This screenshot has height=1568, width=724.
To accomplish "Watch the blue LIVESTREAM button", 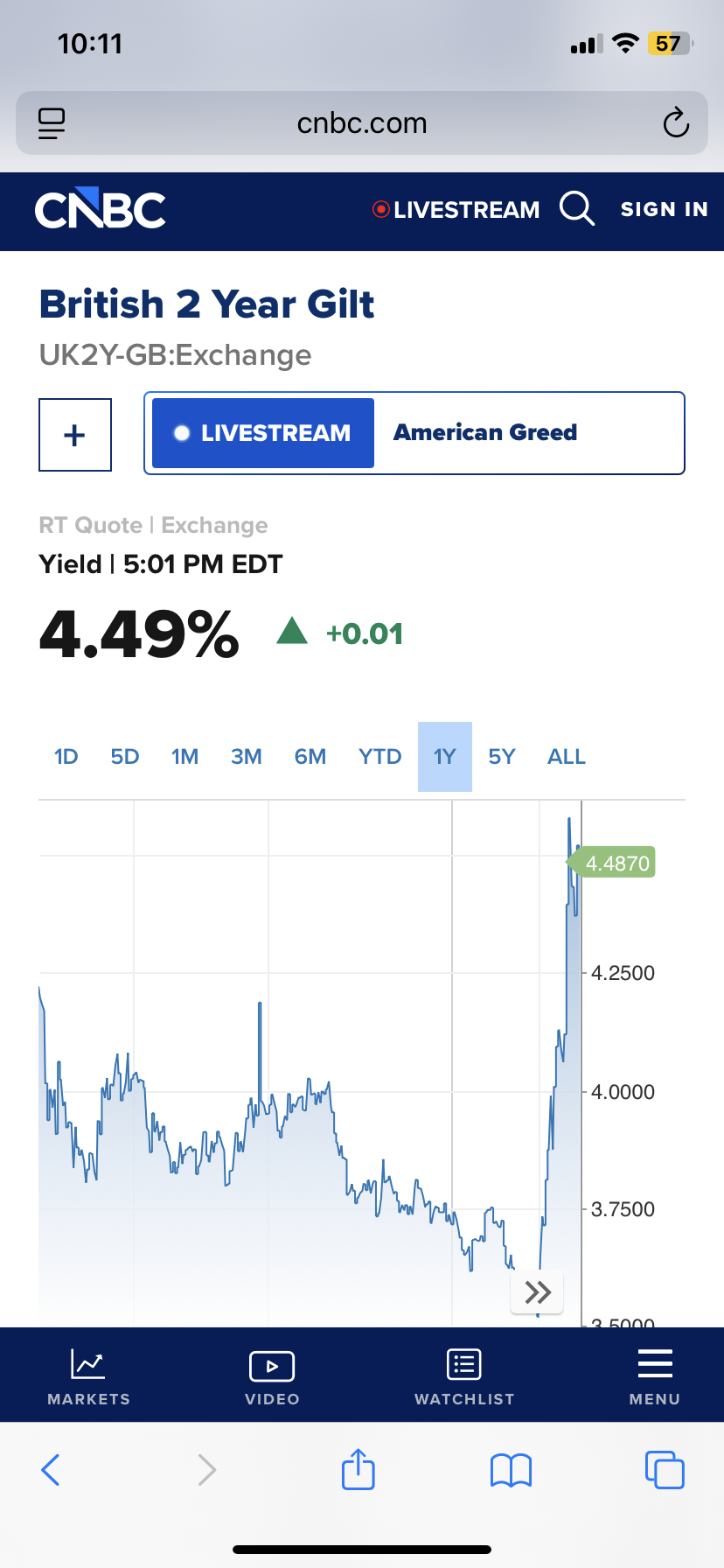I will (263, 433).
